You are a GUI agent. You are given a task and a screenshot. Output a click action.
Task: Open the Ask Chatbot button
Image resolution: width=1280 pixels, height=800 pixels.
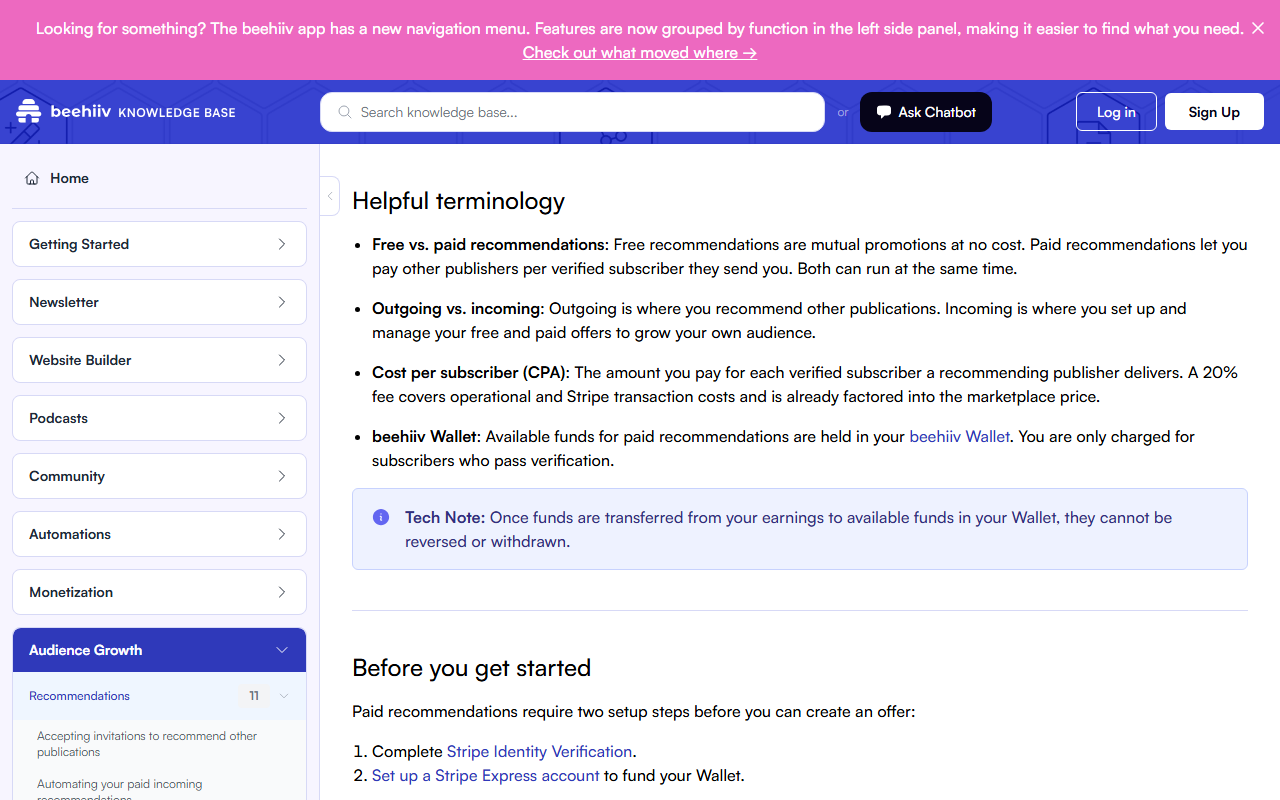point(926,112)
